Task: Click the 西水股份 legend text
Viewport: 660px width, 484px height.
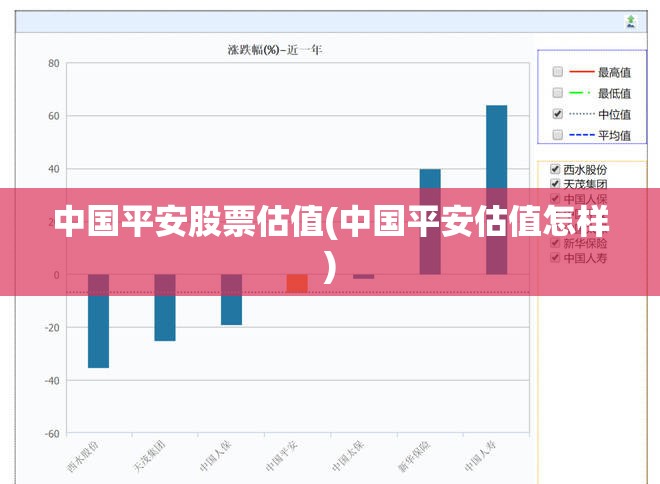Action: coord(585,170)
